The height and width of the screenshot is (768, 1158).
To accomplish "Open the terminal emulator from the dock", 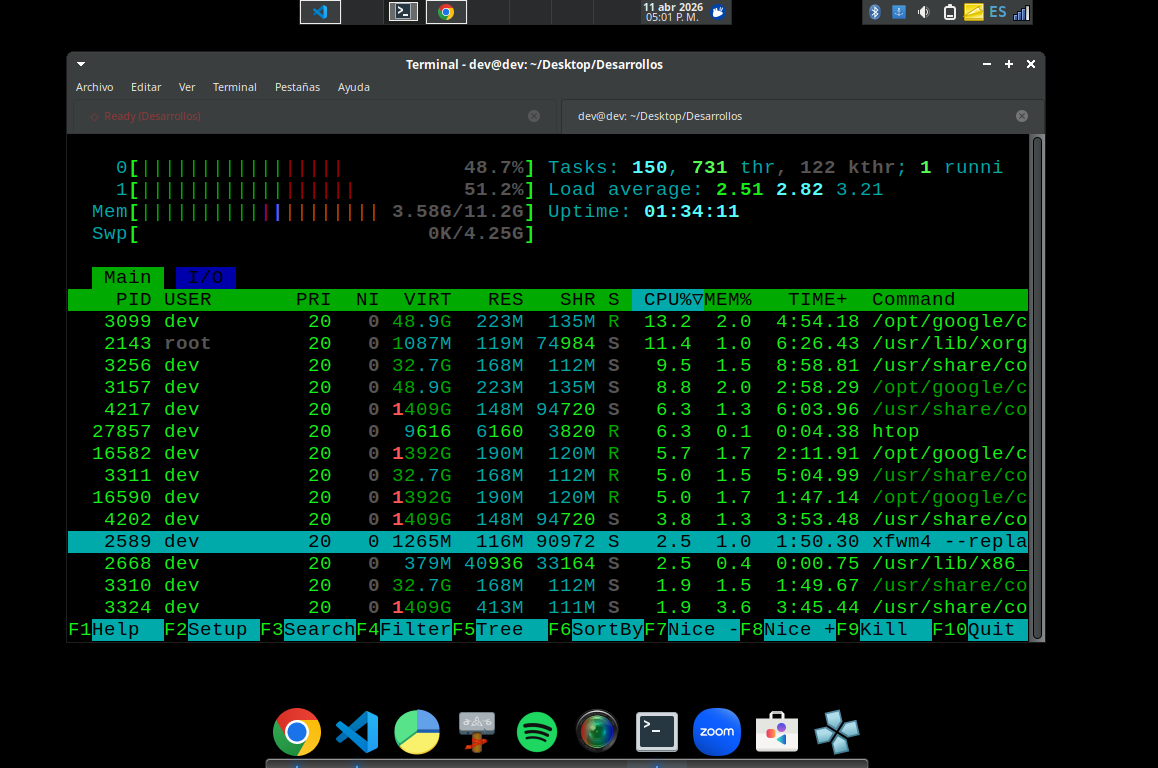I will pyautogui.click(x=657, y=732).
